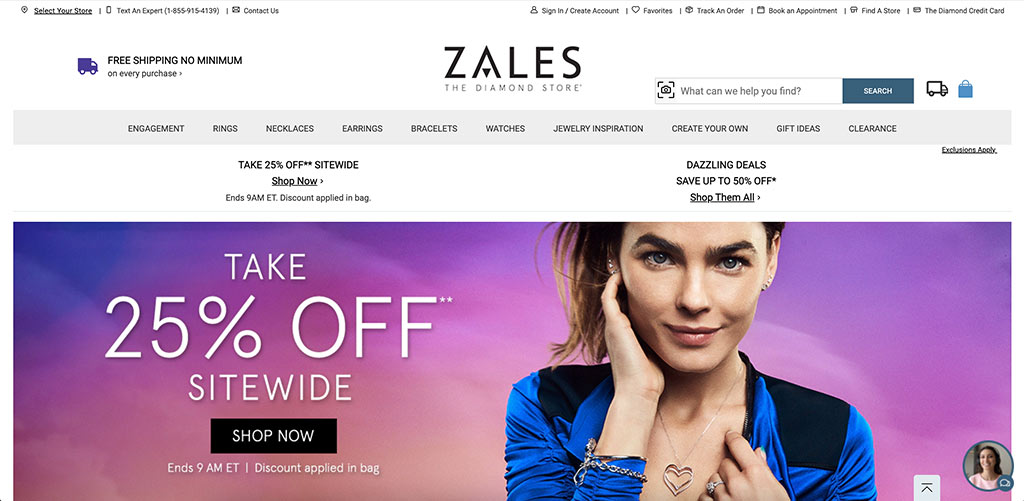Click the black SHOP NOW banner button
Image resolution: width=1024 pixels, height=501 pixels.
click(274, 436)
